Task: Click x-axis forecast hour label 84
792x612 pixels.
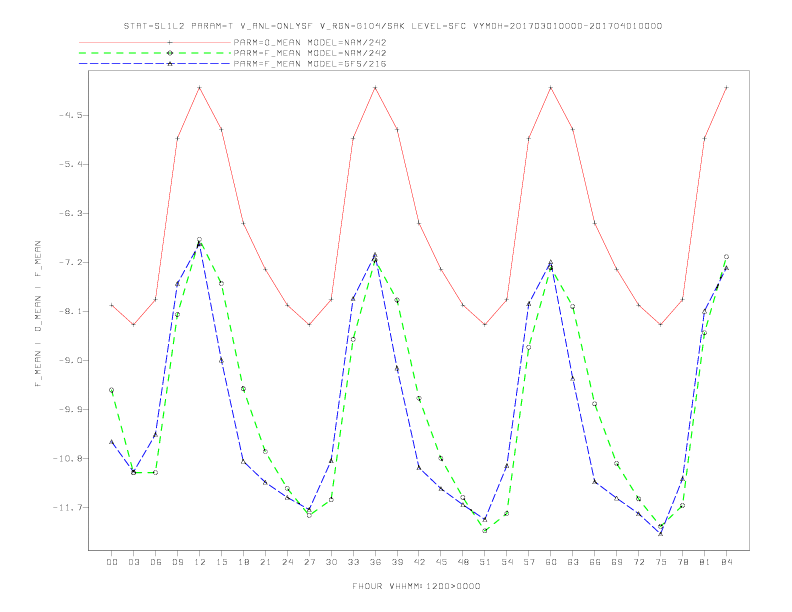Action: tap(726, 562)
